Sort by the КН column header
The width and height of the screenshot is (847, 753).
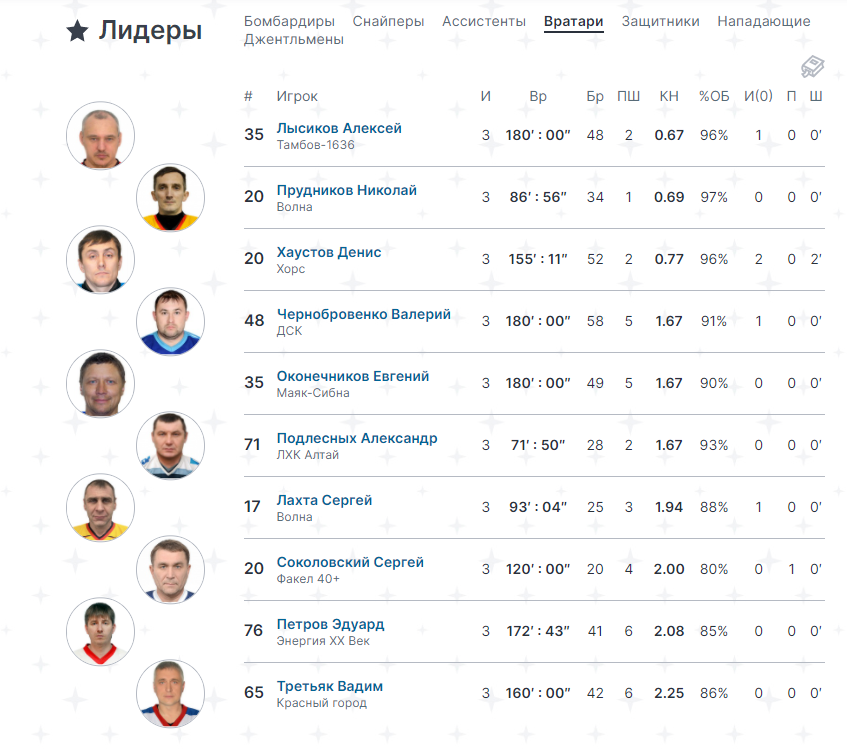[x=669, y=96]
